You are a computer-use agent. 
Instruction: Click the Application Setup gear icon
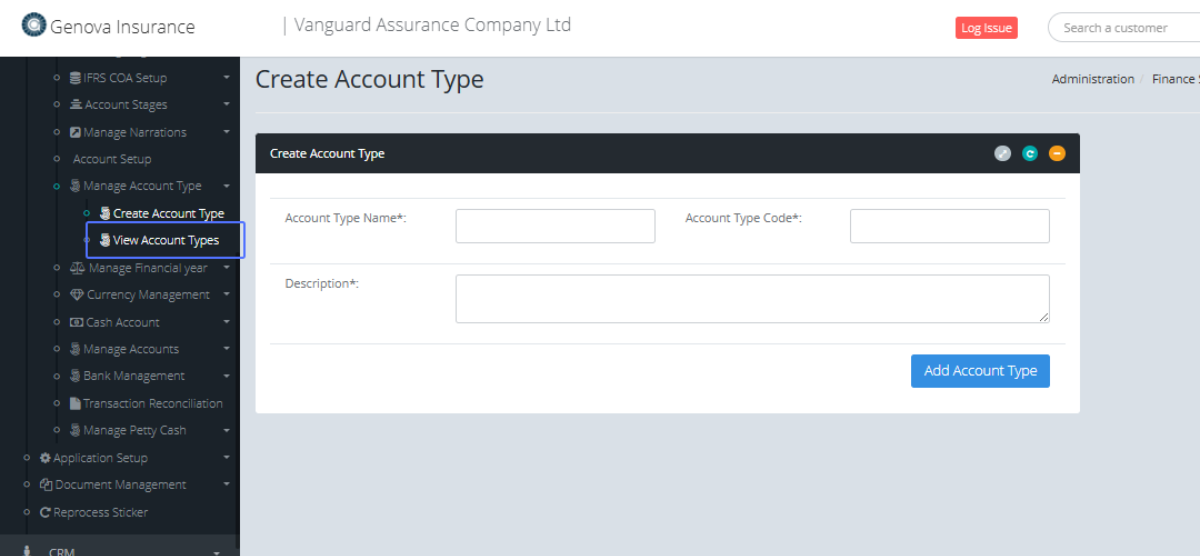[x=45, y=458]
